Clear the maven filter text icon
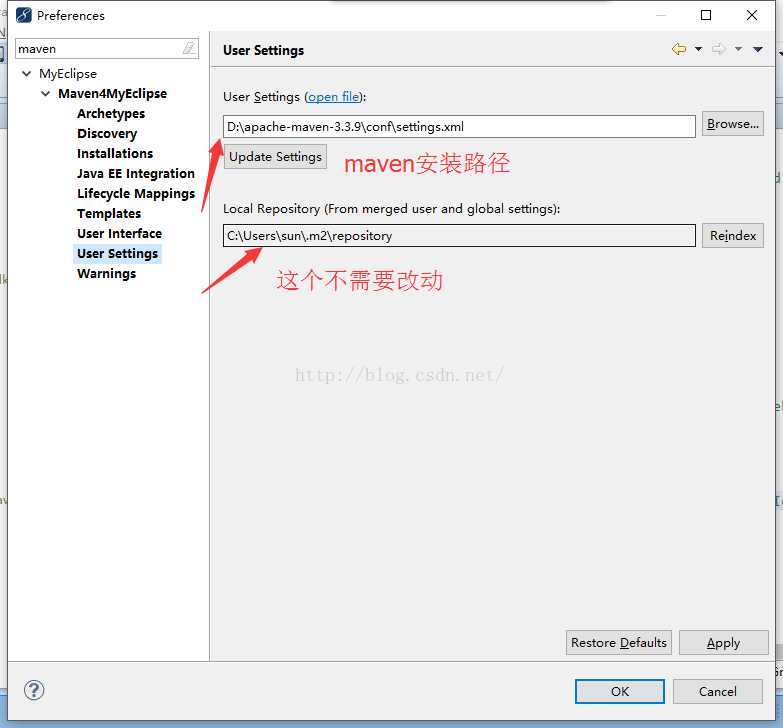Image resolution: width=783 pixels, height=728 pixels. click(x=189, y=48)
